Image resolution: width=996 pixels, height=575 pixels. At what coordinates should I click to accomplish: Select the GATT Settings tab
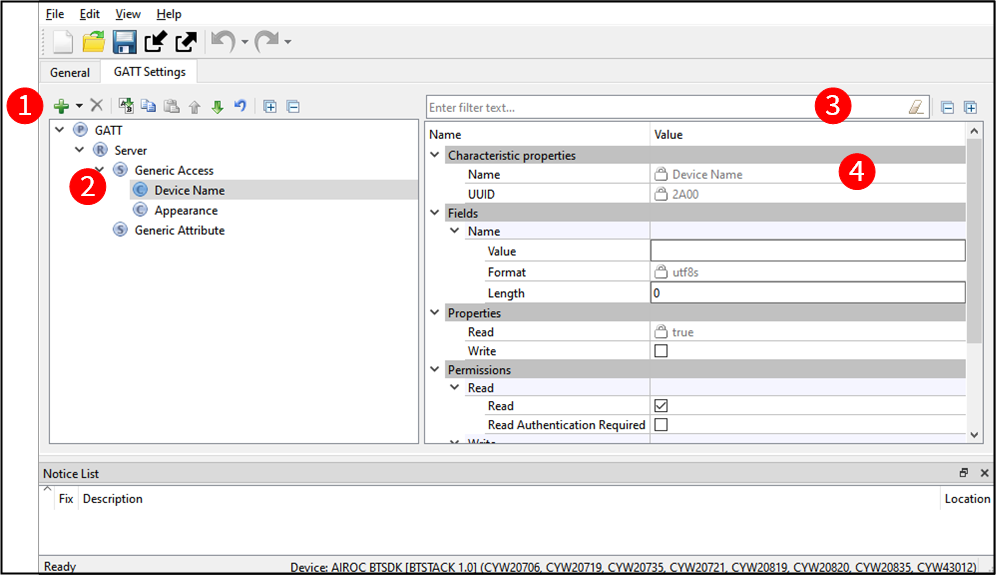coord(150,72)
